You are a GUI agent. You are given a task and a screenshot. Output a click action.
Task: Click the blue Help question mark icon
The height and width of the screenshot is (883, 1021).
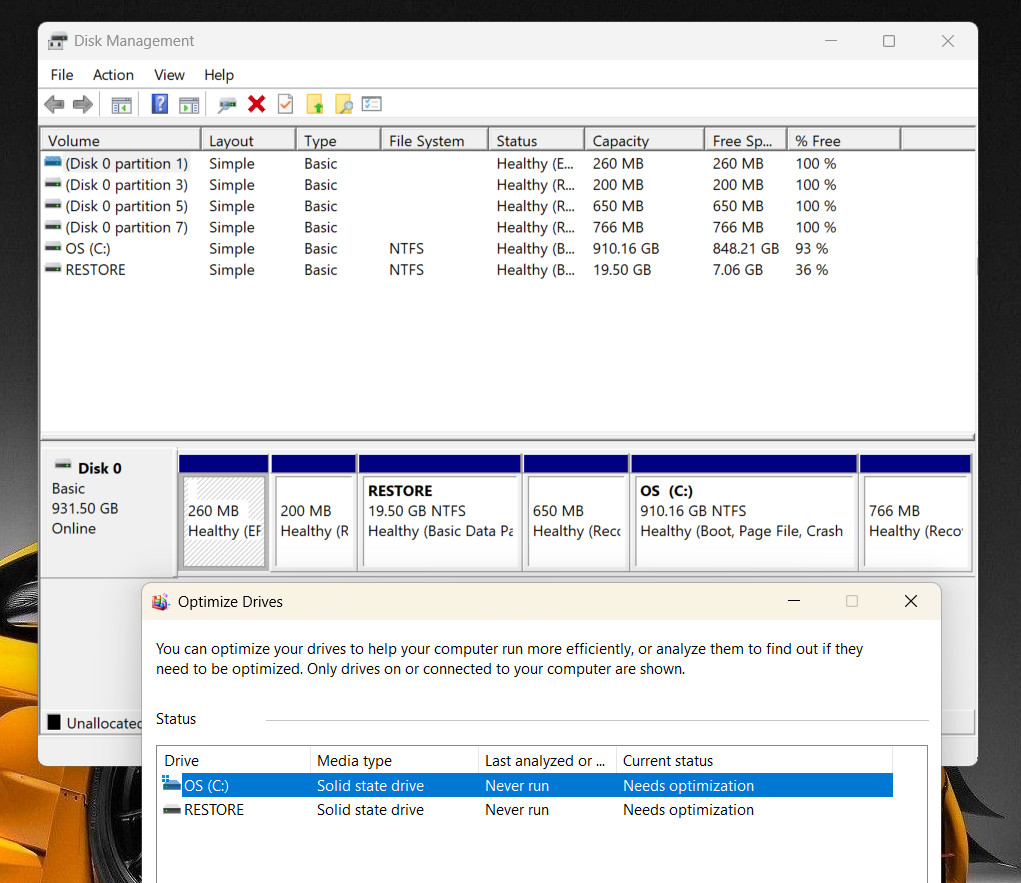click(160, 104)
